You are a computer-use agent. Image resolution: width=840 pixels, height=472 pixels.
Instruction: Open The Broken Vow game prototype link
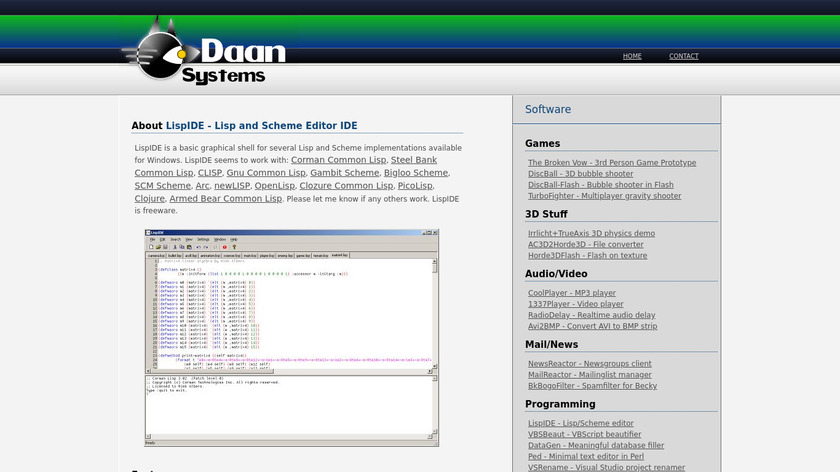point(612,162)
